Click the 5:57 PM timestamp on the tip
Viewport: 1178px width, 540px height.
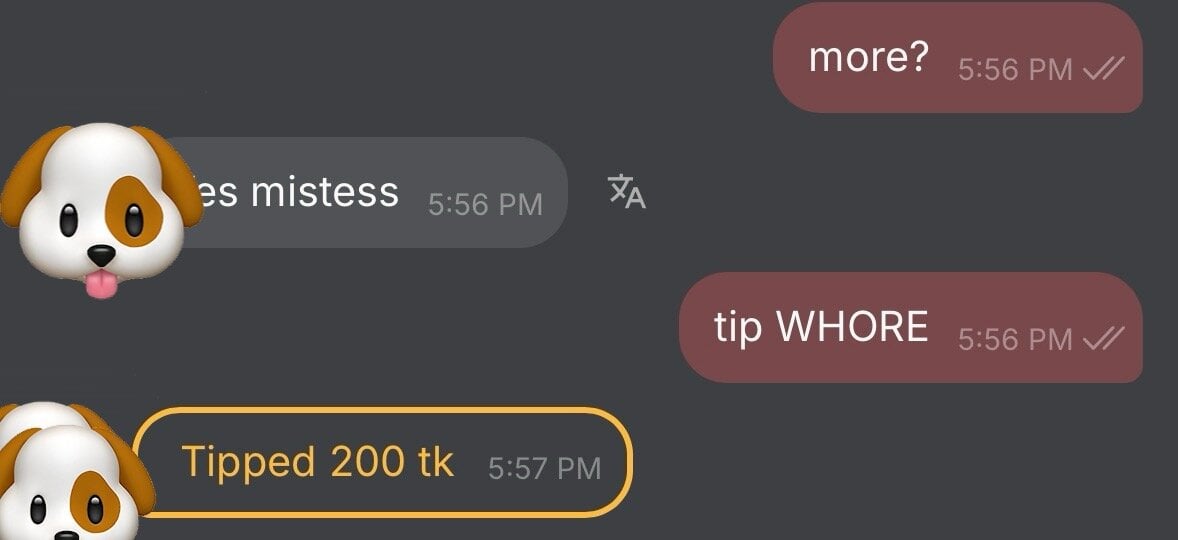[x=545, y=469]
